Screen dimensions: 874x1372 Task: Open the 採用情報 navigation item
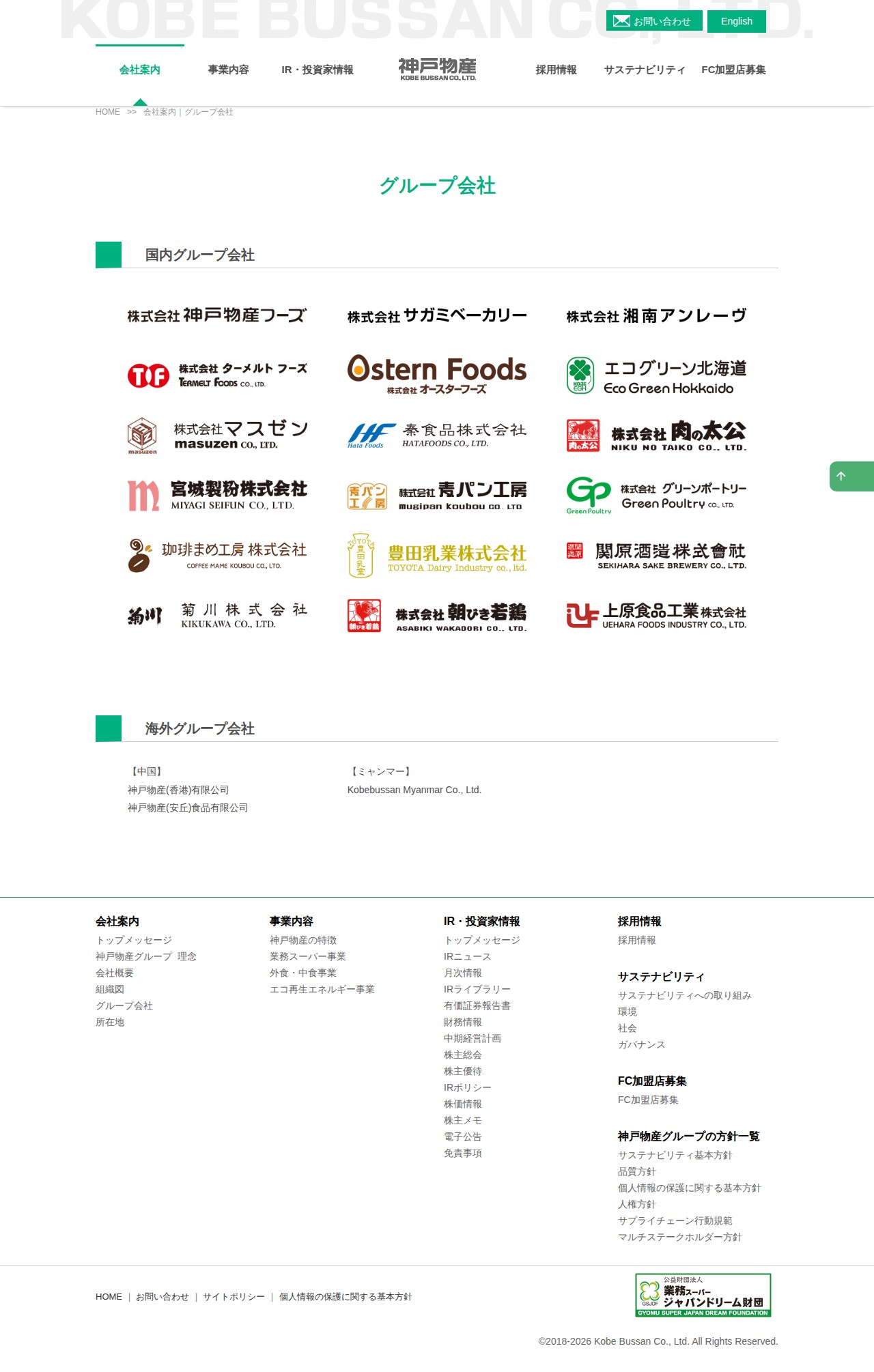click(x=556, y=70)
